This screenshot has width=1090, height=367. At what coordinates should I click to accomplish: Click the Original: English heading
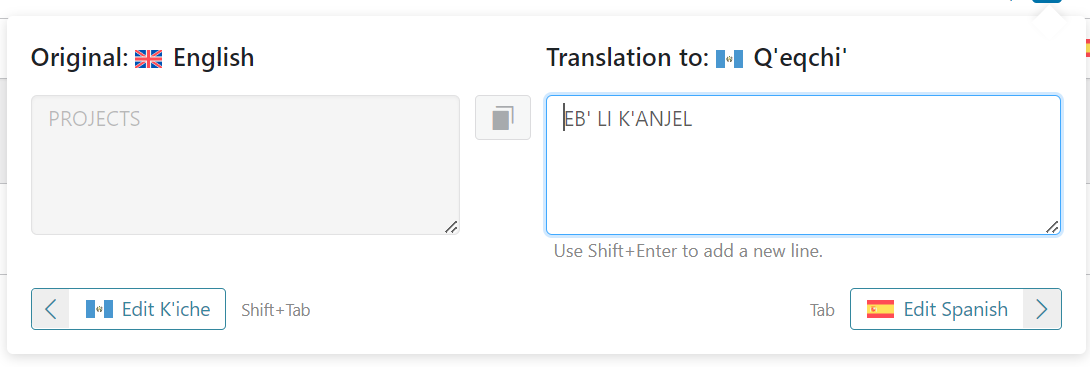click(x=143, y=58)
